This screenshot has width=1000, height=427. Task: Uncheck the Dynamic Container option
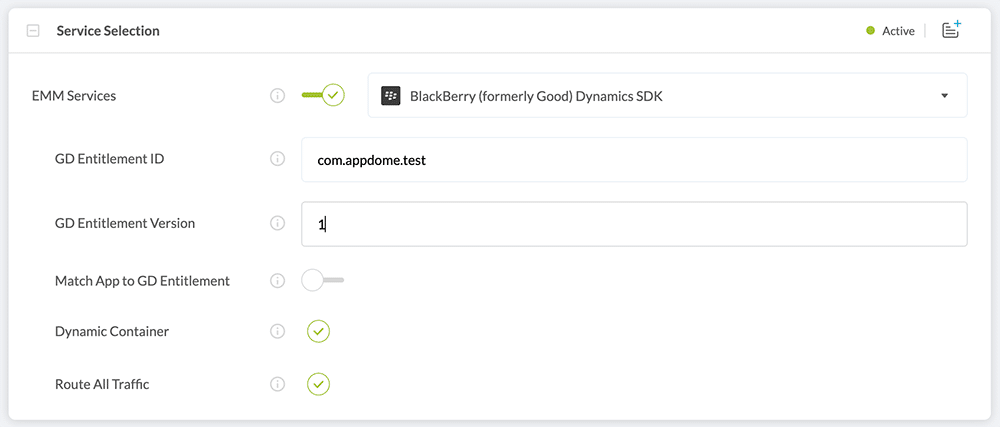(x=318, y=331)
